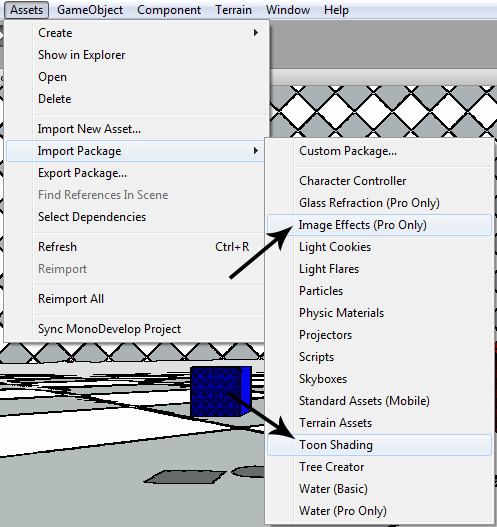497x527 pixels.
Task: Open the Terrain menu
Action: tap(233, 10)
